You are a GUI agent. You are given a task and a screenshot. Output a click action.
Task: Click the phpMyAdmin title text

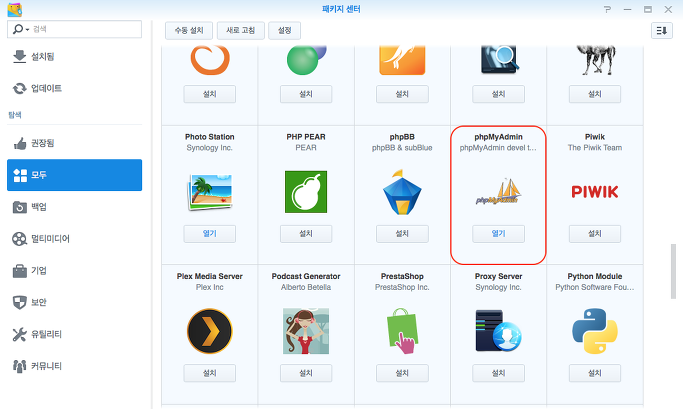click(x=498, y=137)
